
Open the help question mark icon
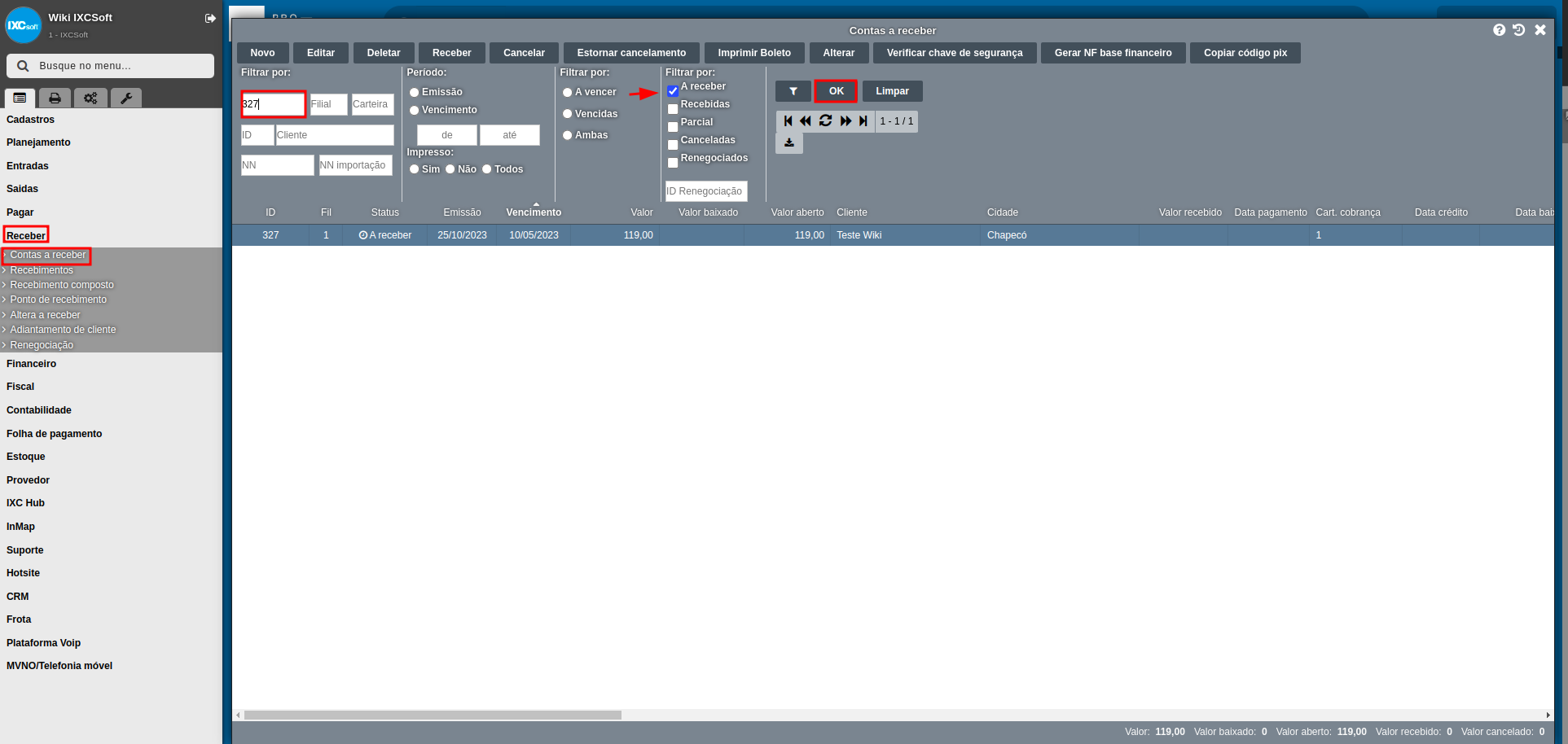[1499, 30]
